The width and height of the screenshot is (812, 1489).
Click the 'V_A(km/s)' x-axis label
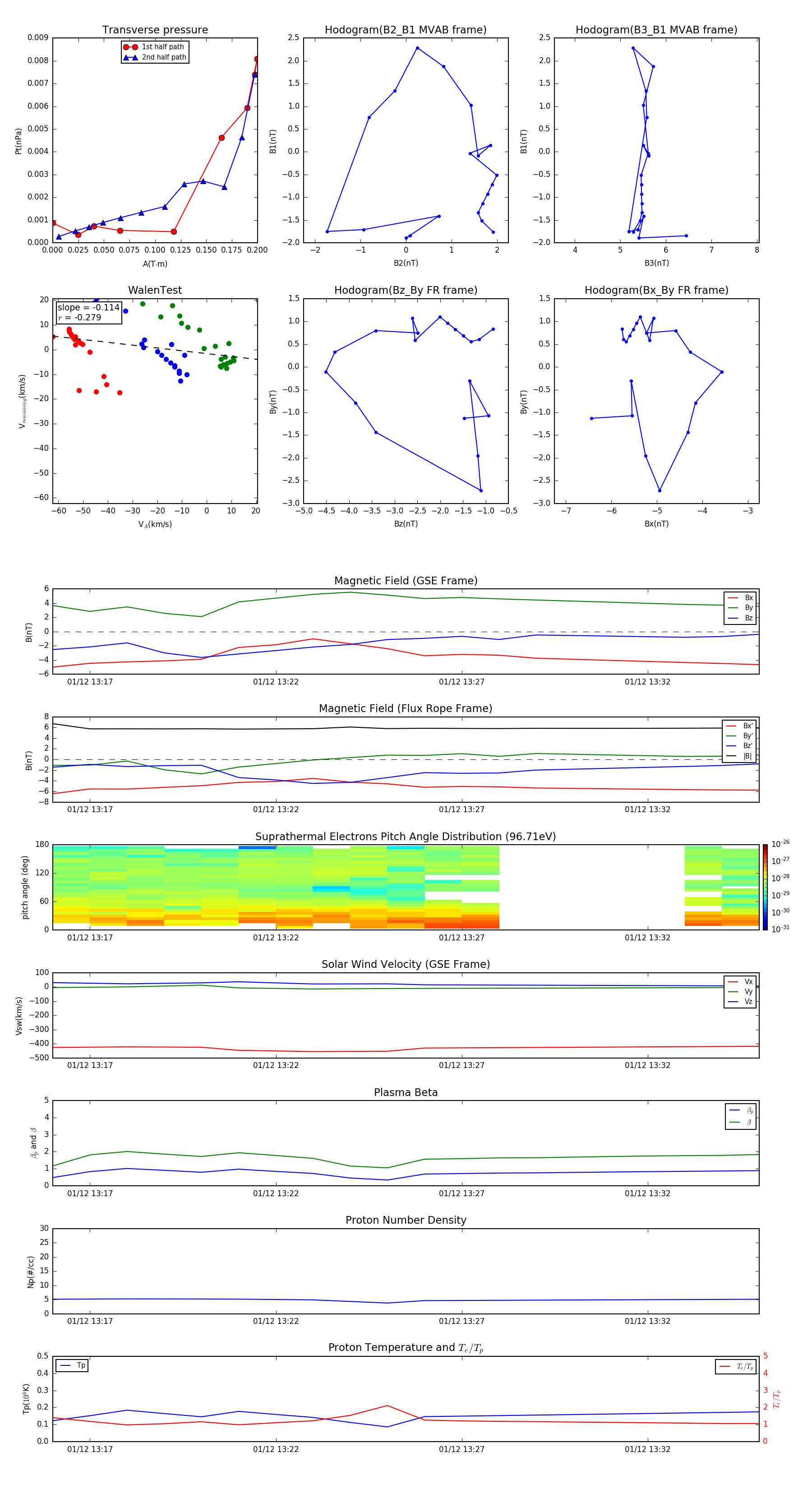(155, 524)
